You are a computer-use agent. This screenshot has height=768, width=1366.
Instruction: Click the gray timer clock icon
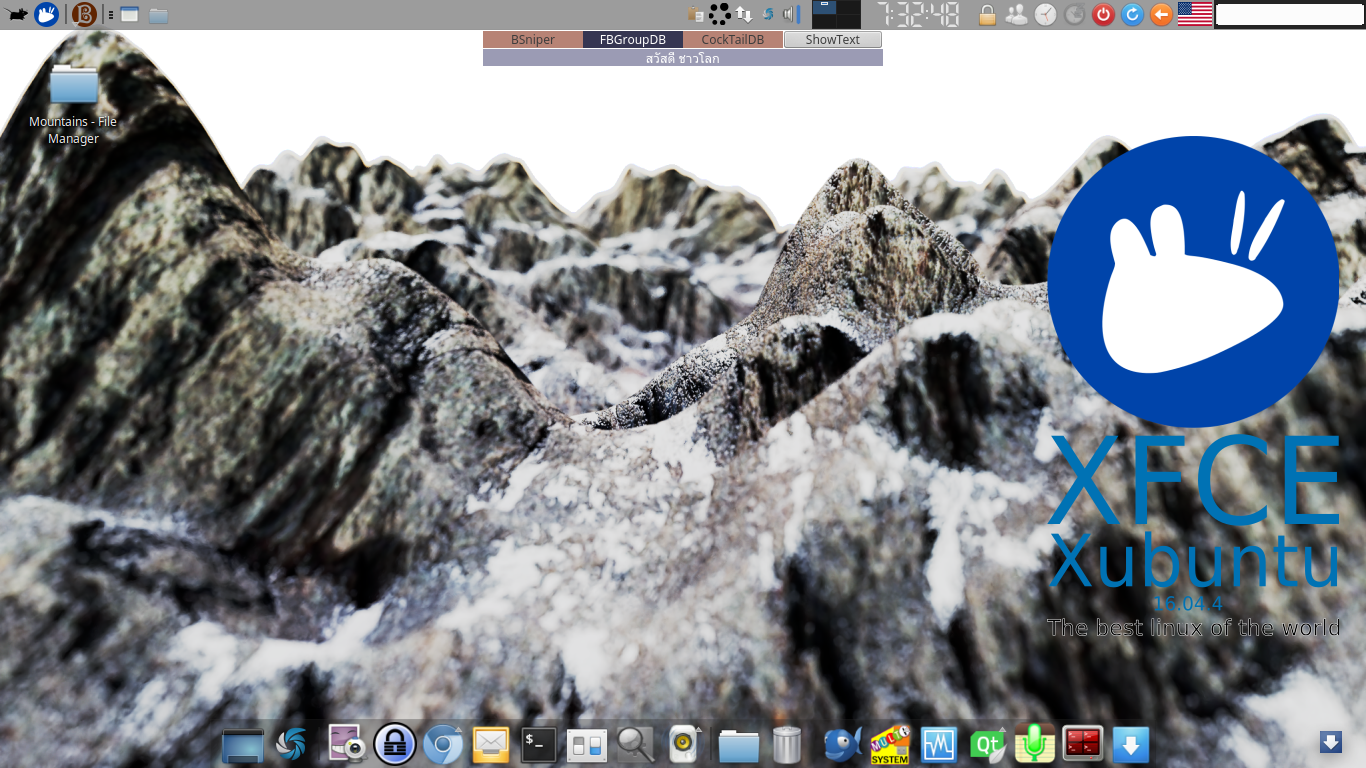(1074, 14)
